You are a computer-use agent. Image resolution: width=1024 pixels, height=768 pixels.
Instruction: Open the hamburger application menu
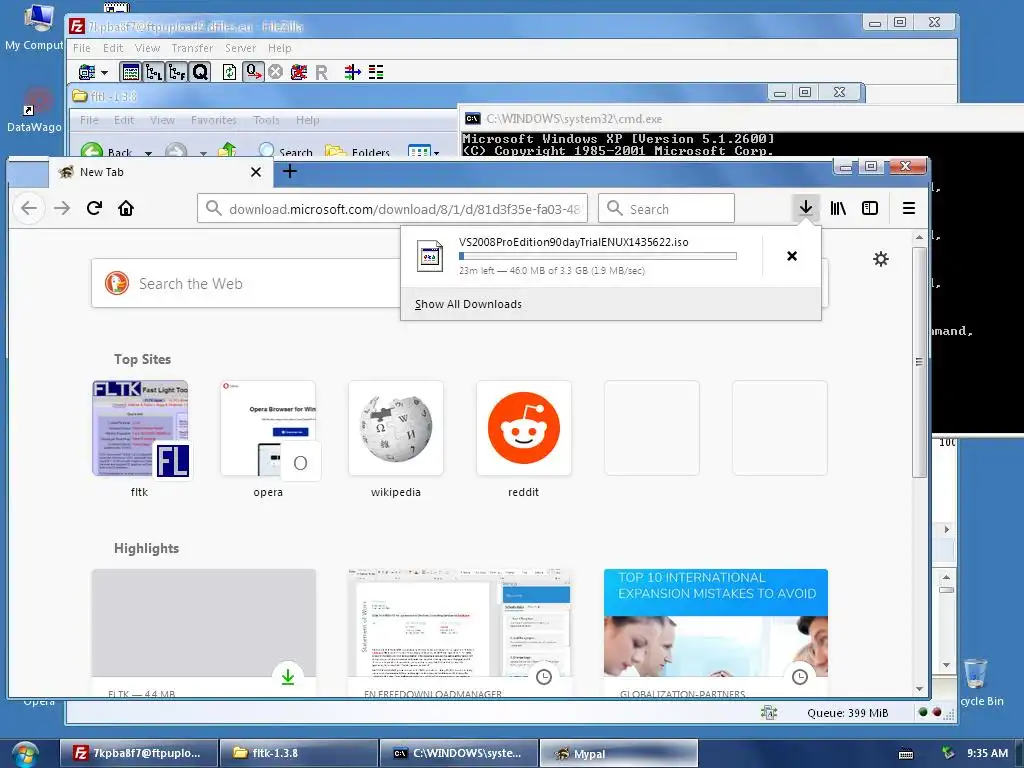(x=908, y=208)
